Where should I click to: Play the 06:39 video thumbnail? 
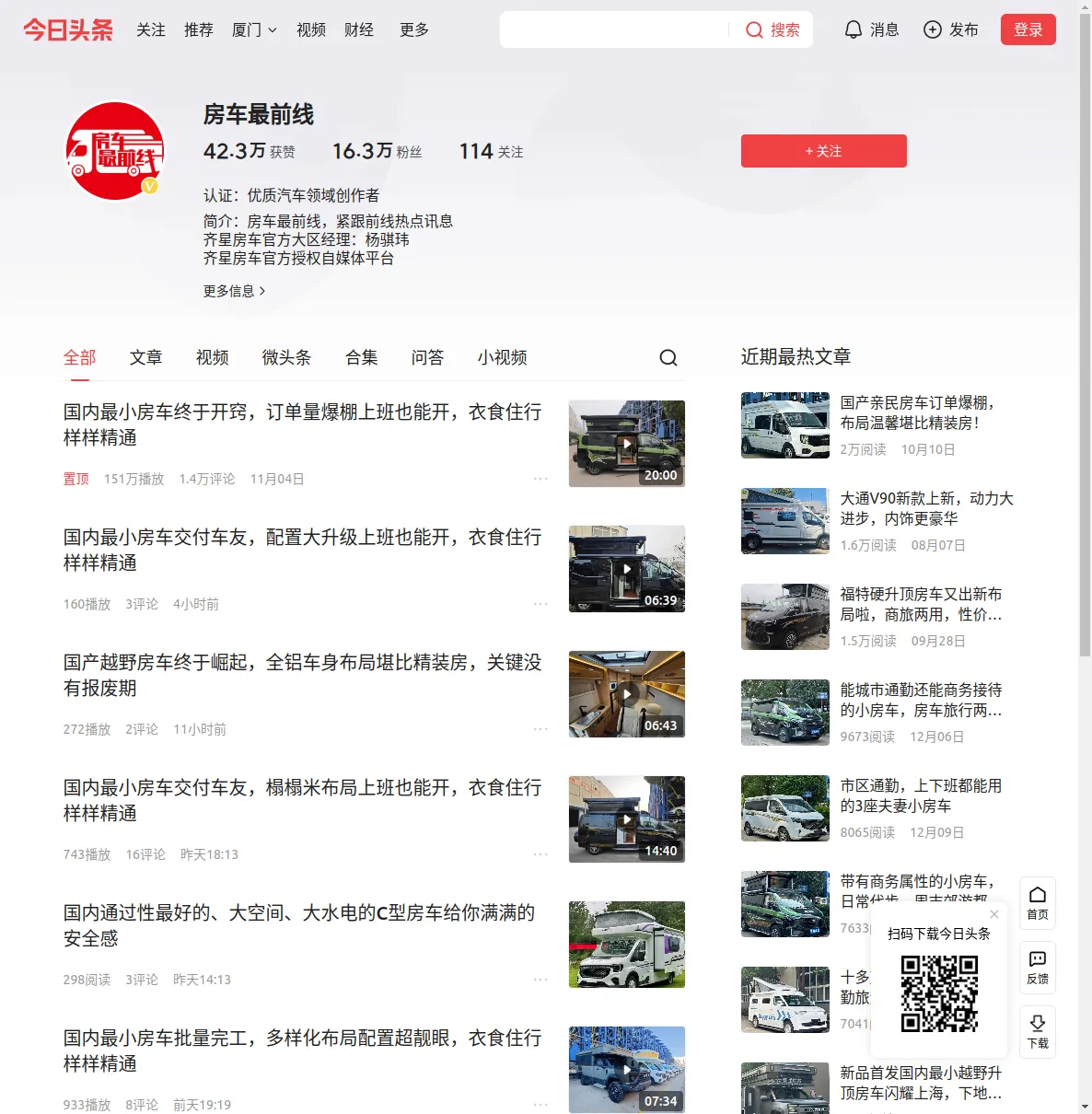627,569
